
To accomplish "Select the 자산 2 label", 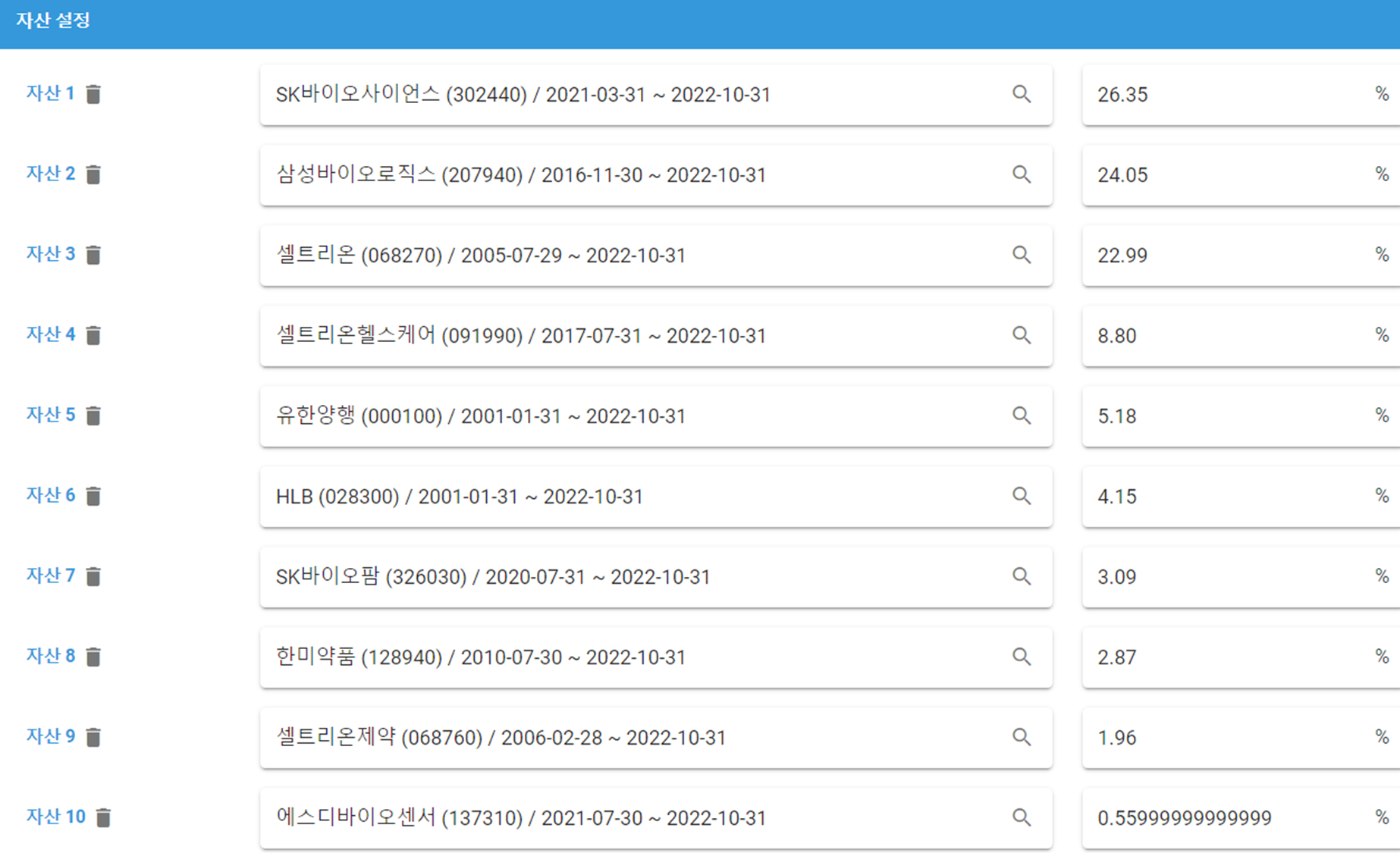I will 51,174.
